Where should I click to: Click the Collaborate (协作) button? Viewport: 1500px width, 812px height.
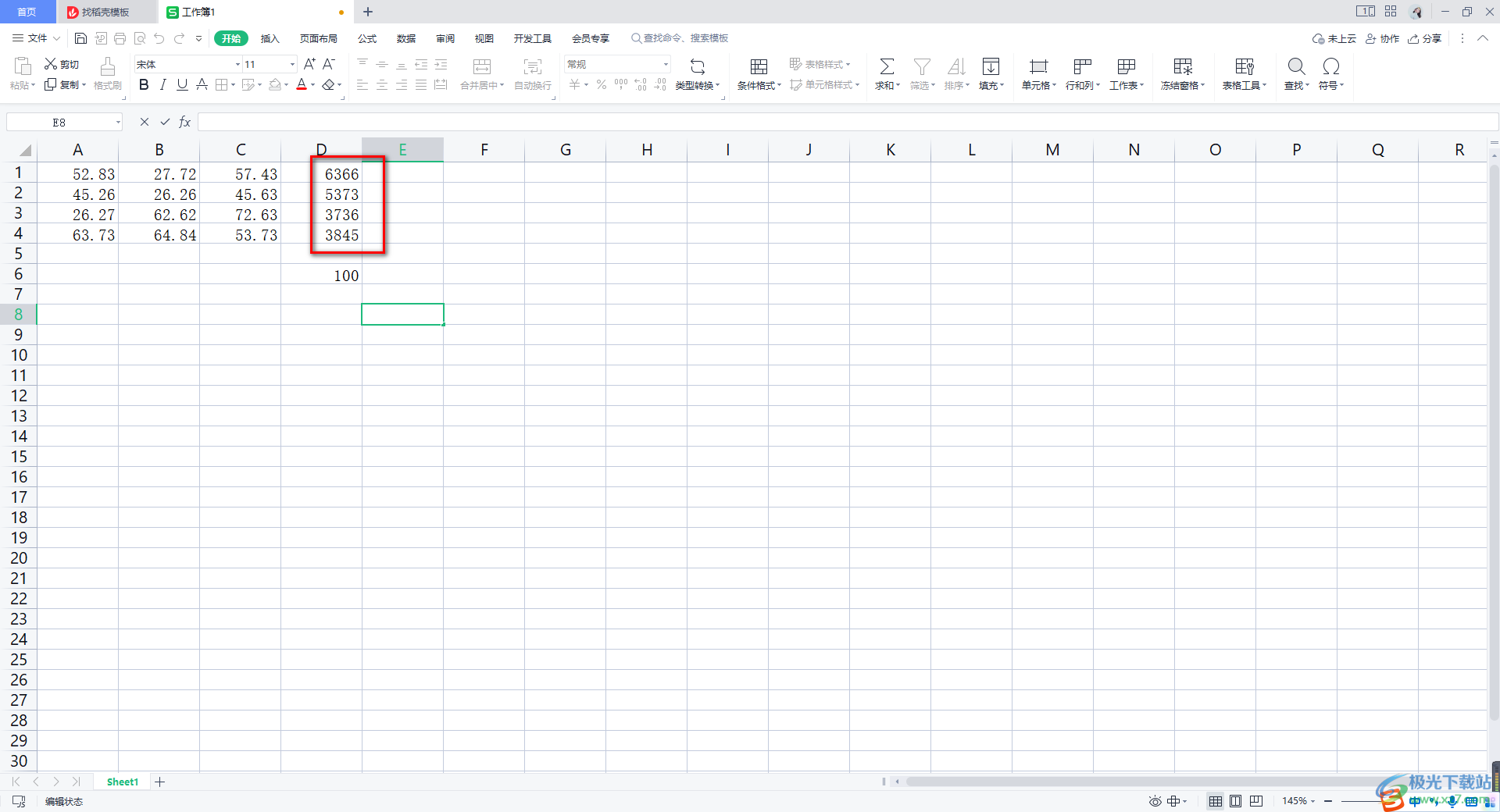pos(1382,38)
